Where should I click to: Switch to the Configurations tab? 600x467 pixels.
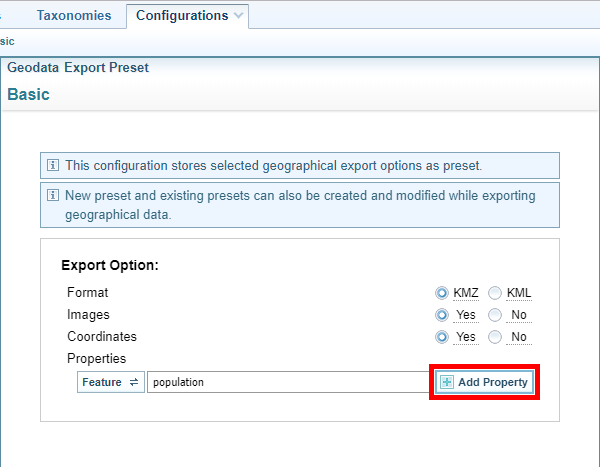tap(181, 16)
